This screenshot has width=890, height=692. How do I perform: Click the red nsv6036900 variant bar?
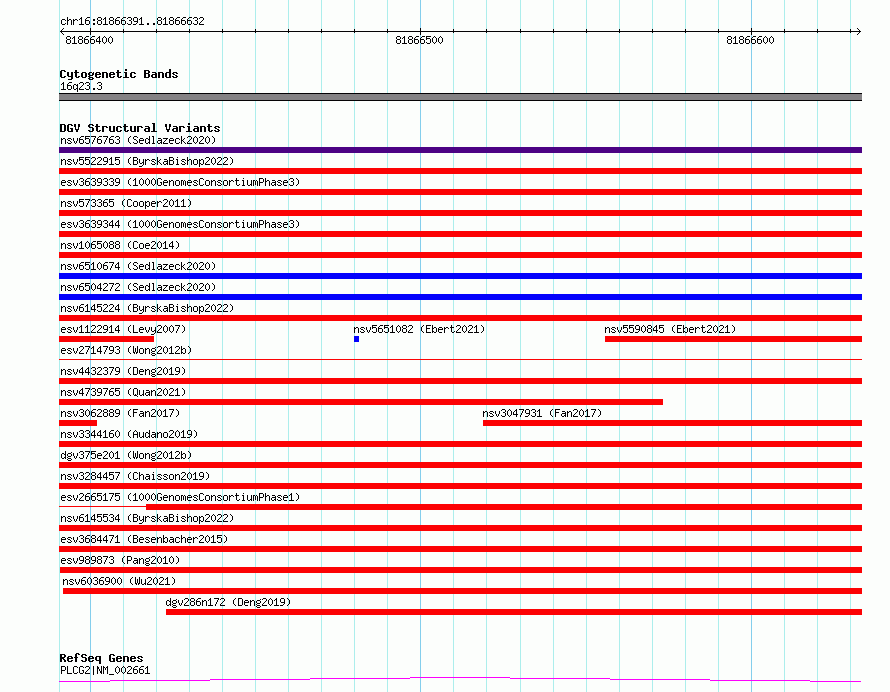[463, 591]
